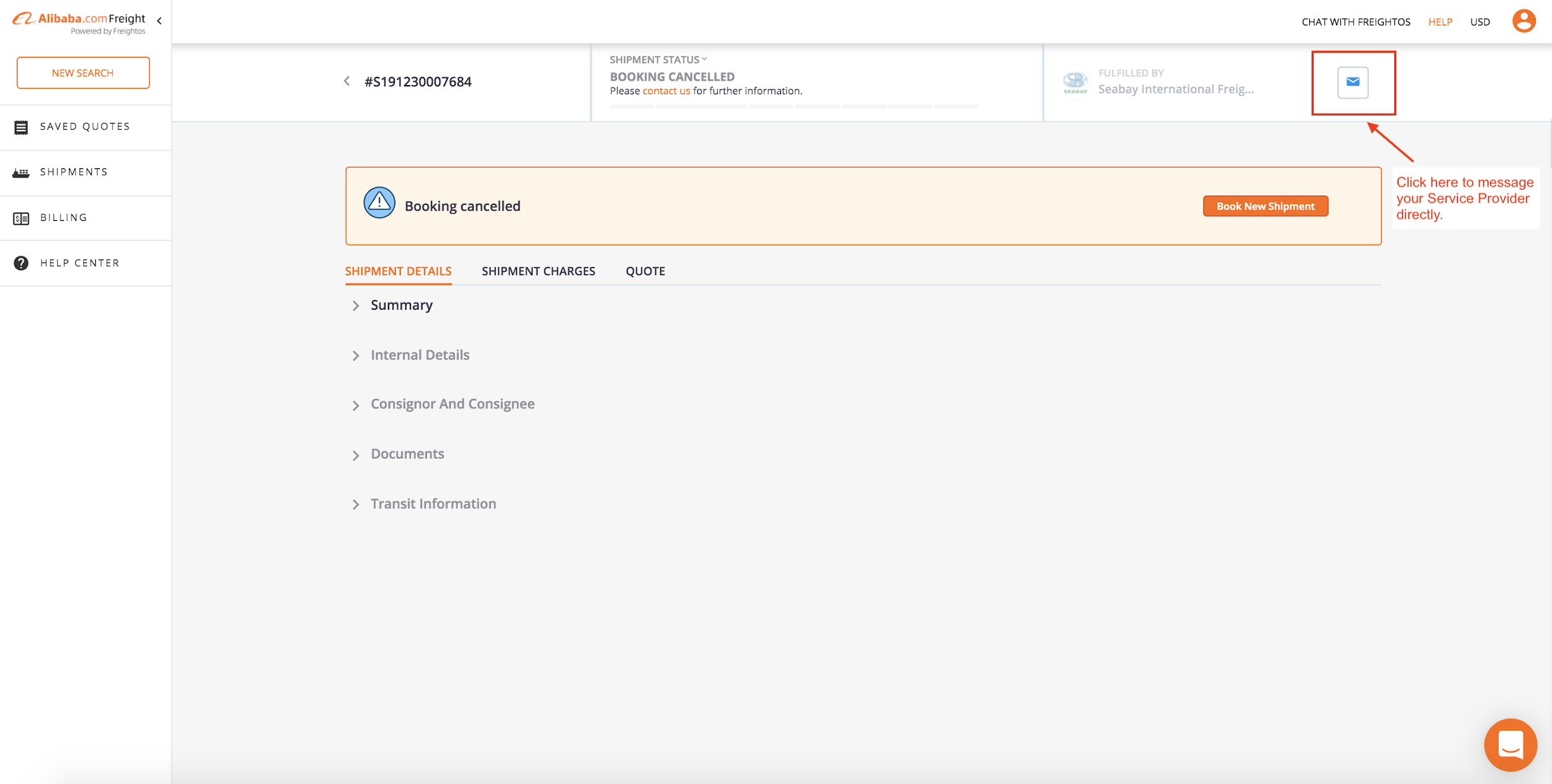The image size is (1552, 784).
Task: Click the envelope message icon
Action: (1353, 82)
